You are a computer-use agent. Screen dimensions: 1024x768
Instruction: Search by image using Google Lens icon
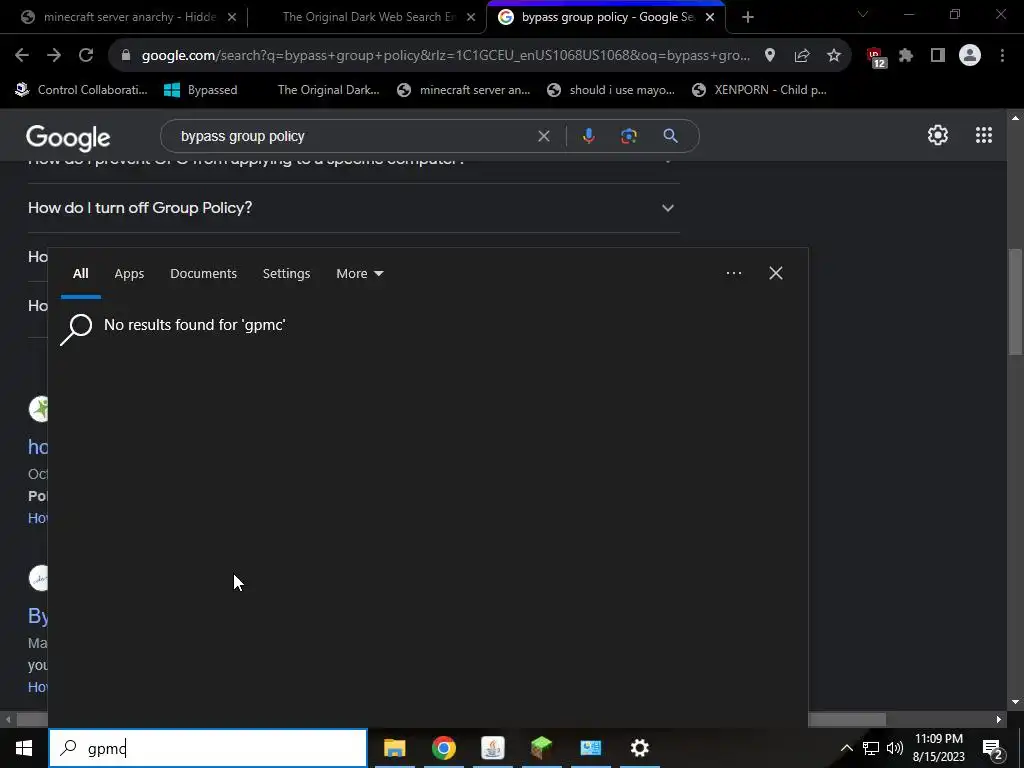(x=629, y=136)
